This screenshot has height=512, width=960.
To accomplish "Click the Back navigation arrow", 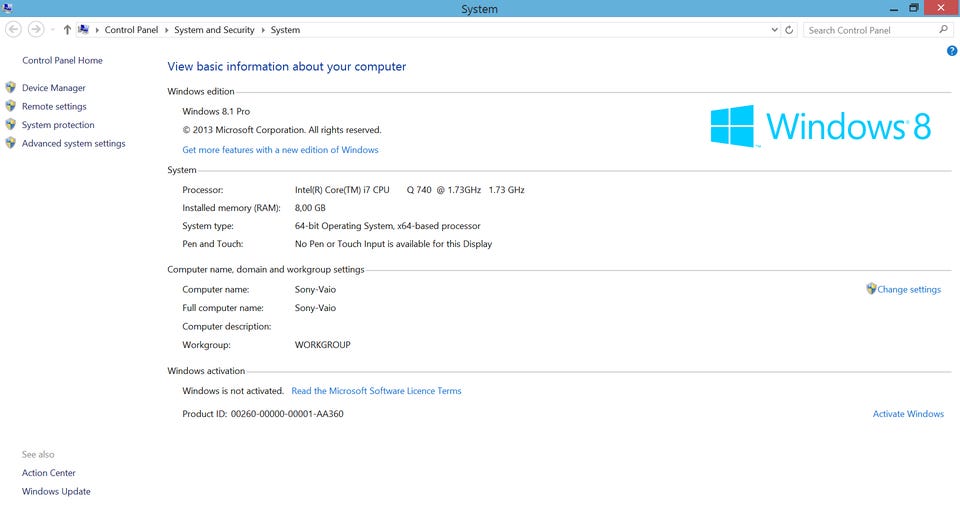I will (x=14, y=30).
